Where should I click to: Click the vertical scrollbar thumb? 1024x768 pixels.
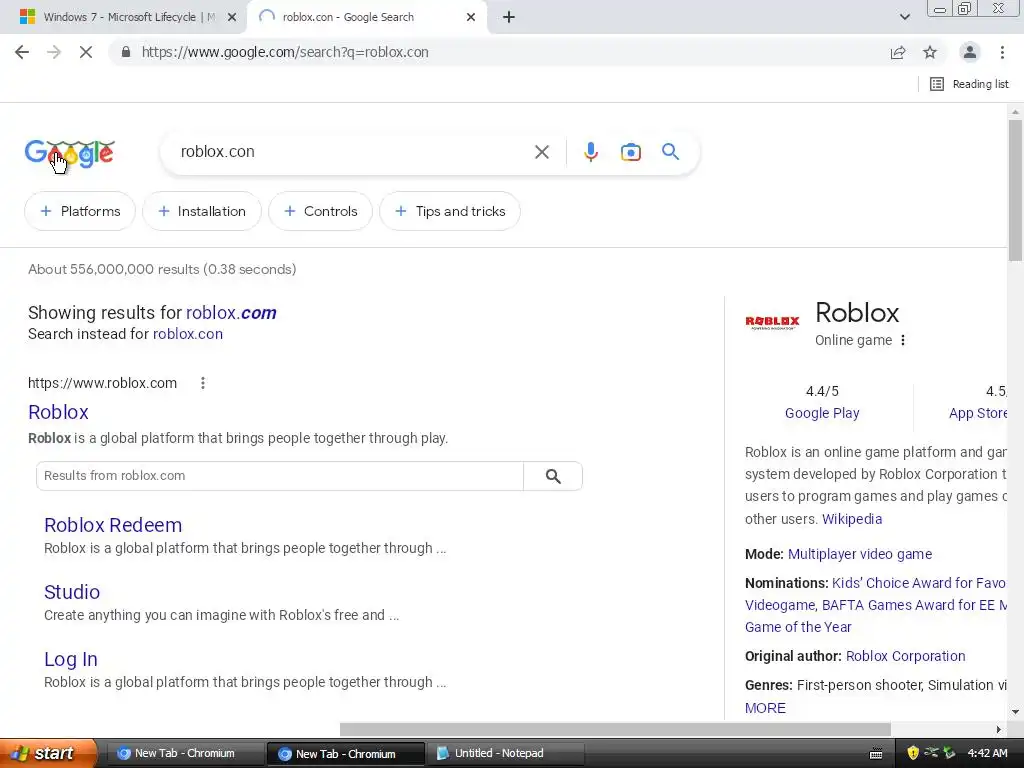pyautogui.click(x=1015, y=189)
